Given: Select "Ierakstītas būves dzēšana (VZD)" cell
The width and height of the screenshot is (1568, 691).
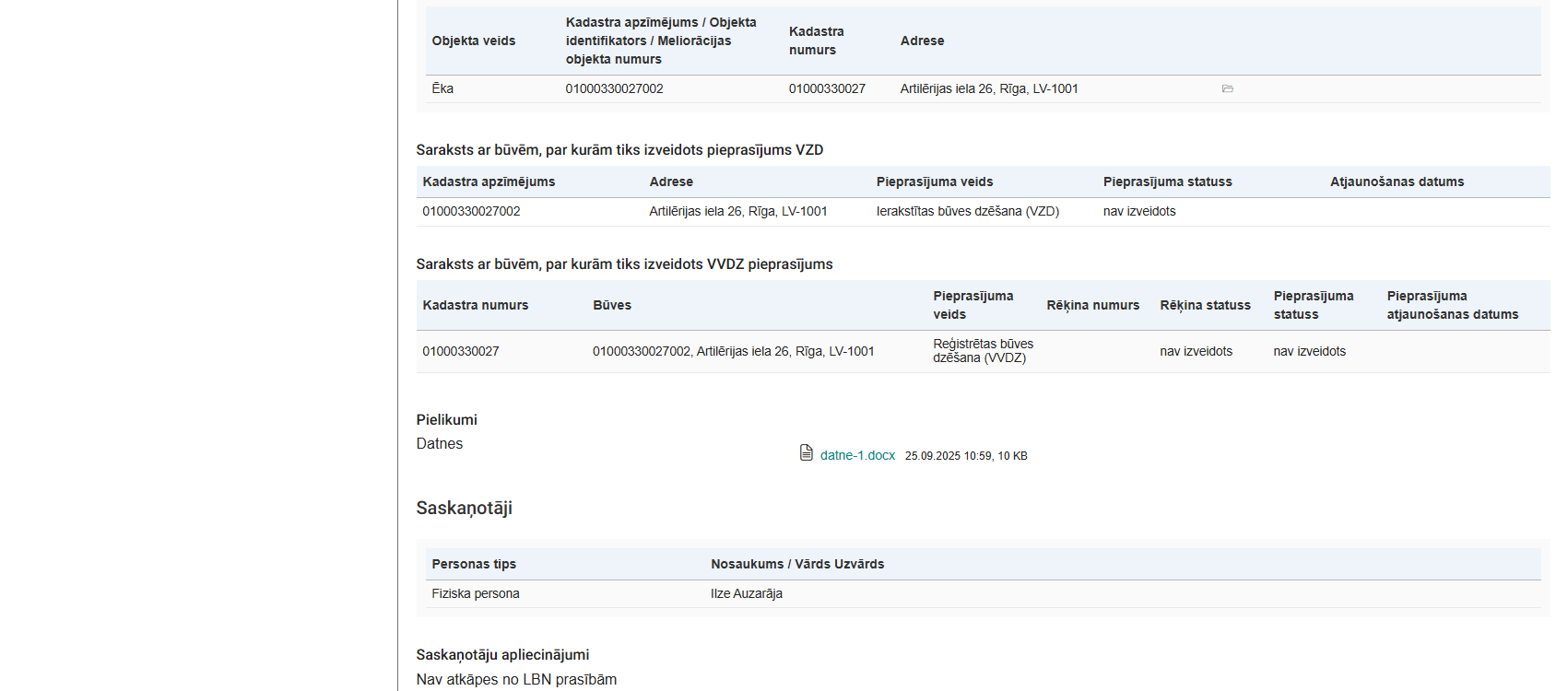Looking at the screenshot, I should click(967, 211).
